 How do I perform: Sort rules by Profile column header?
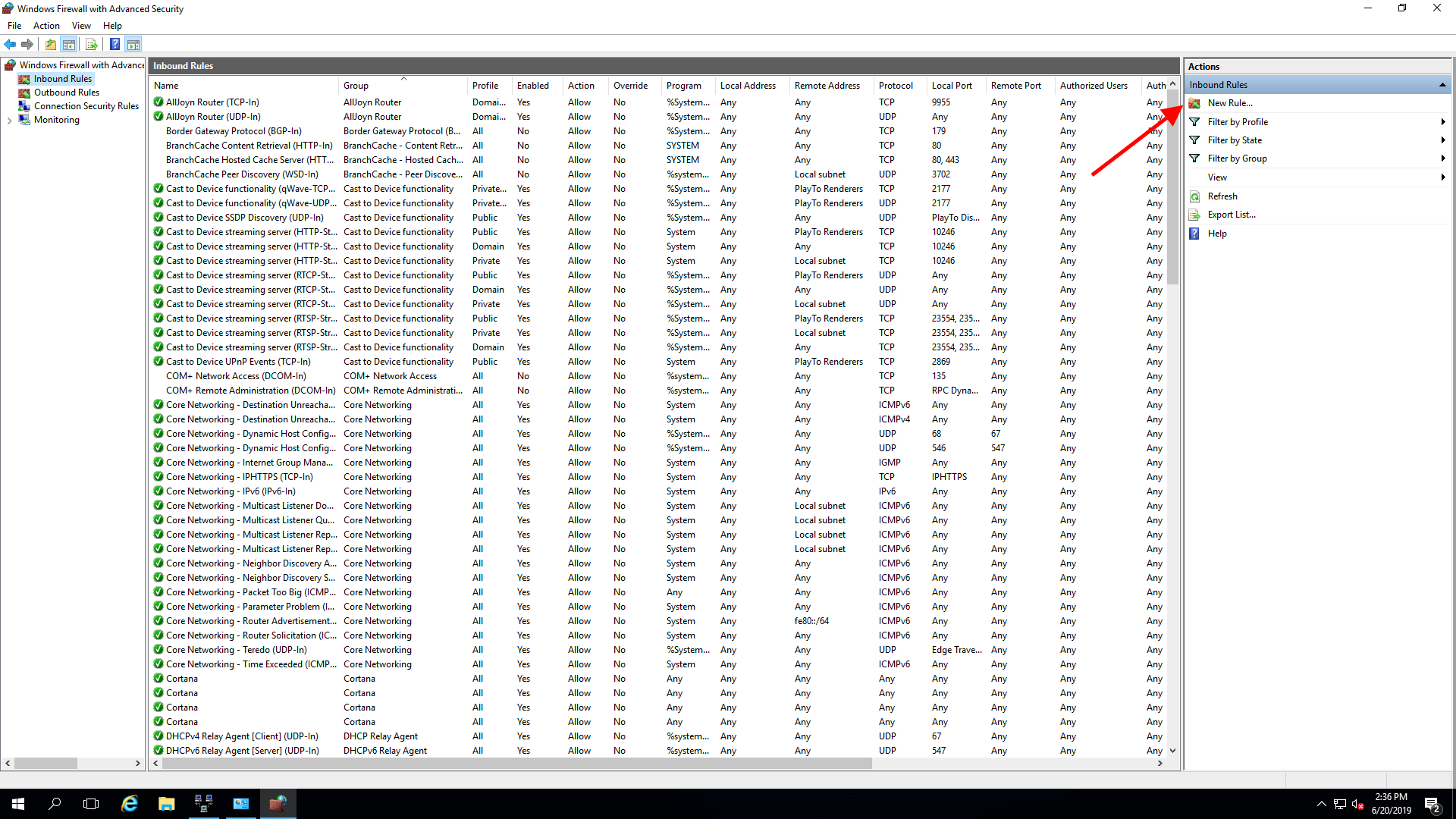489,86
